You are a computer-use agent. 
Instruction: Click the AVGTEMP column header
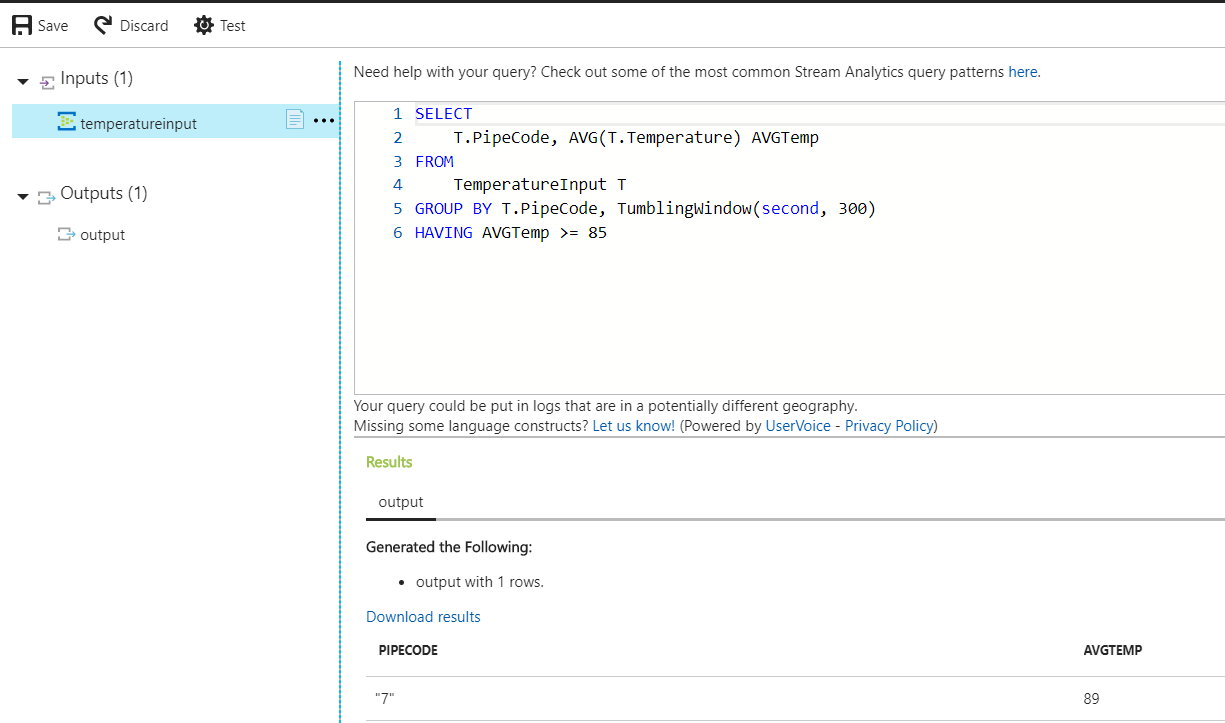tap(1113, 650)
